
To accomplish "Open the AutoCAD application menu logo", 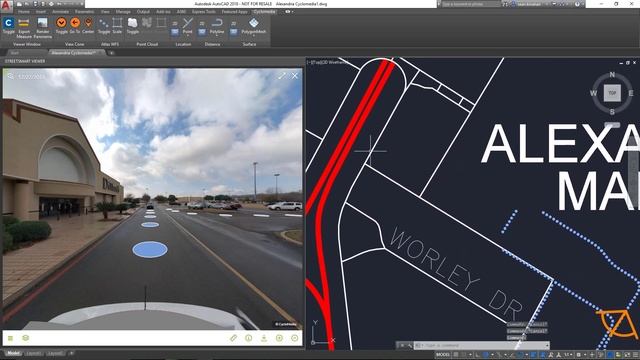I will tap(6, 5).
